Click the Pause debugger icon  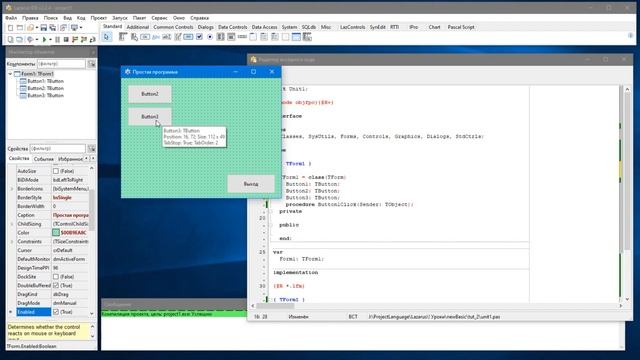tap(57, 40)
